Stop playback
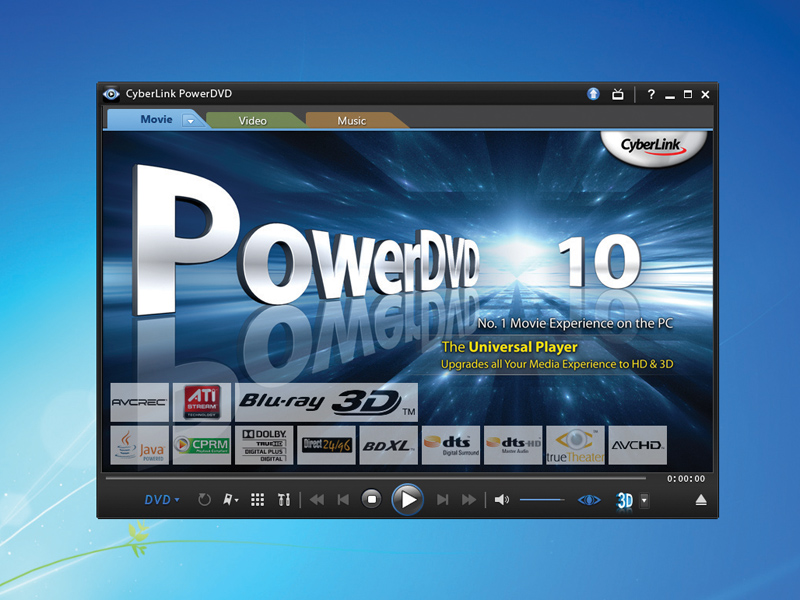This screenshot has width=800, height=600. (372, 499)
